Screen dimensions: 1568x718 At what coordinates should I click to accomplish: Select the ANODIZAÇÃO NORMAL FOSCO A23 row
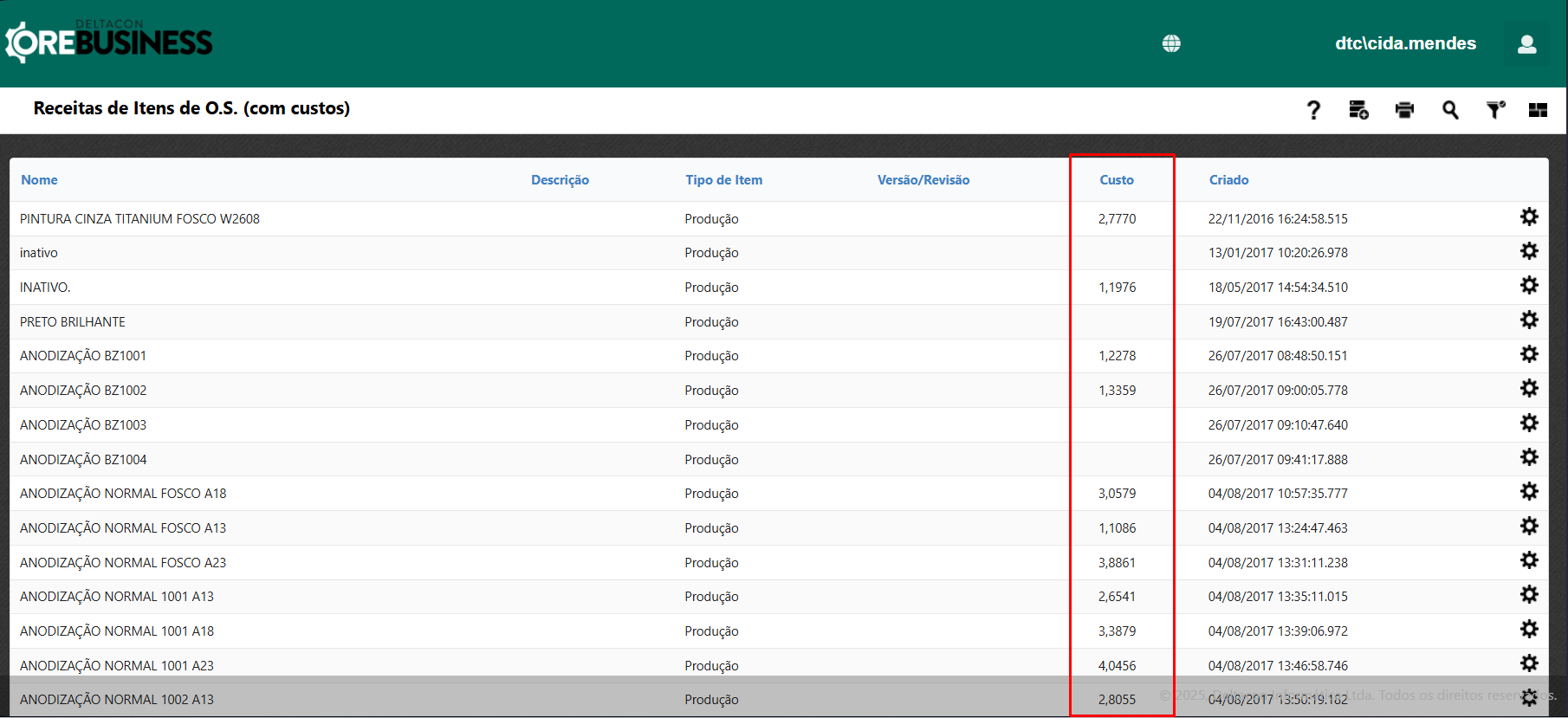[123, 563]
